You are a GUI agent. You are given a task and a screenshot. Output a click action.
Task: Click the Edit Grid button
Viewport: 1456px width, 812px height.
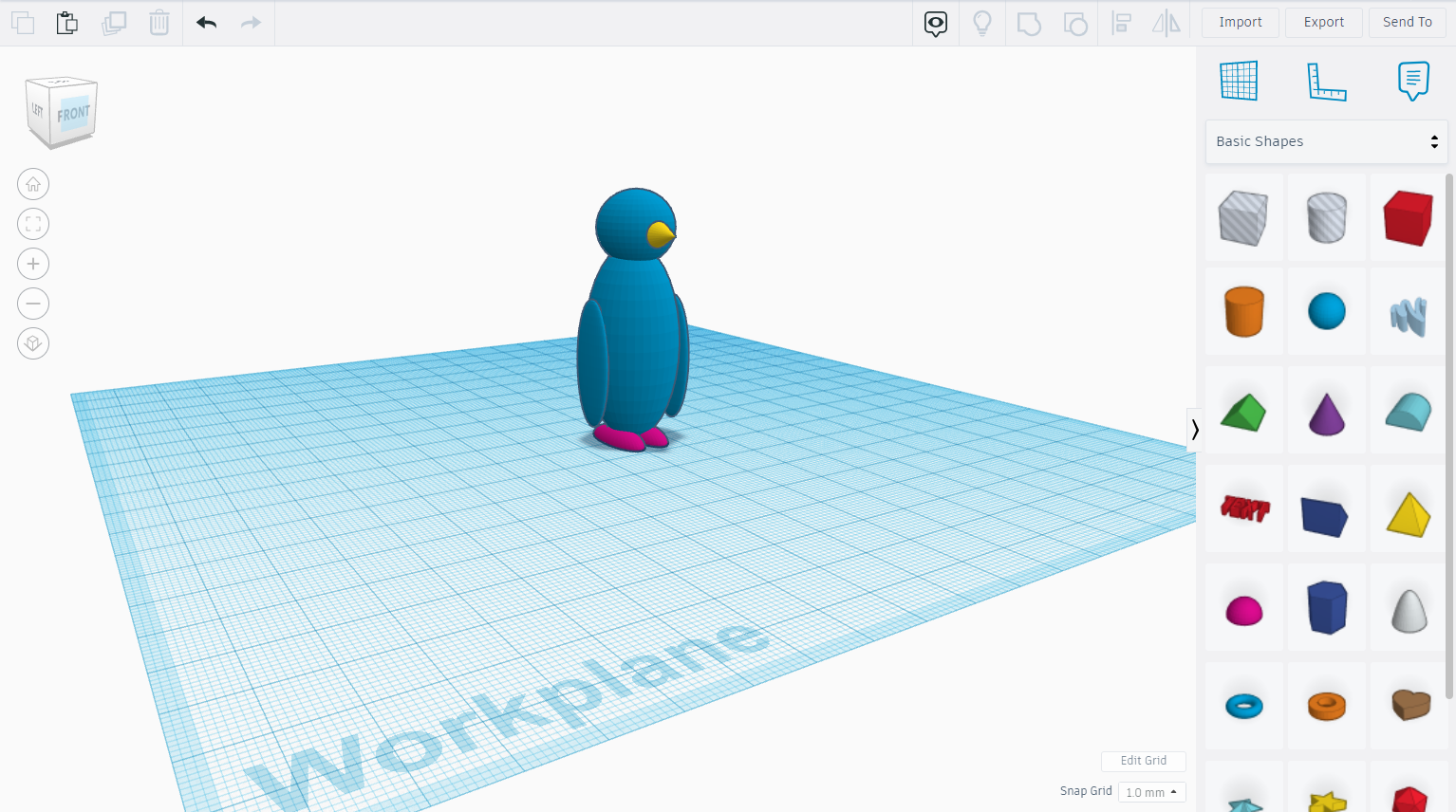point(1143,761)
